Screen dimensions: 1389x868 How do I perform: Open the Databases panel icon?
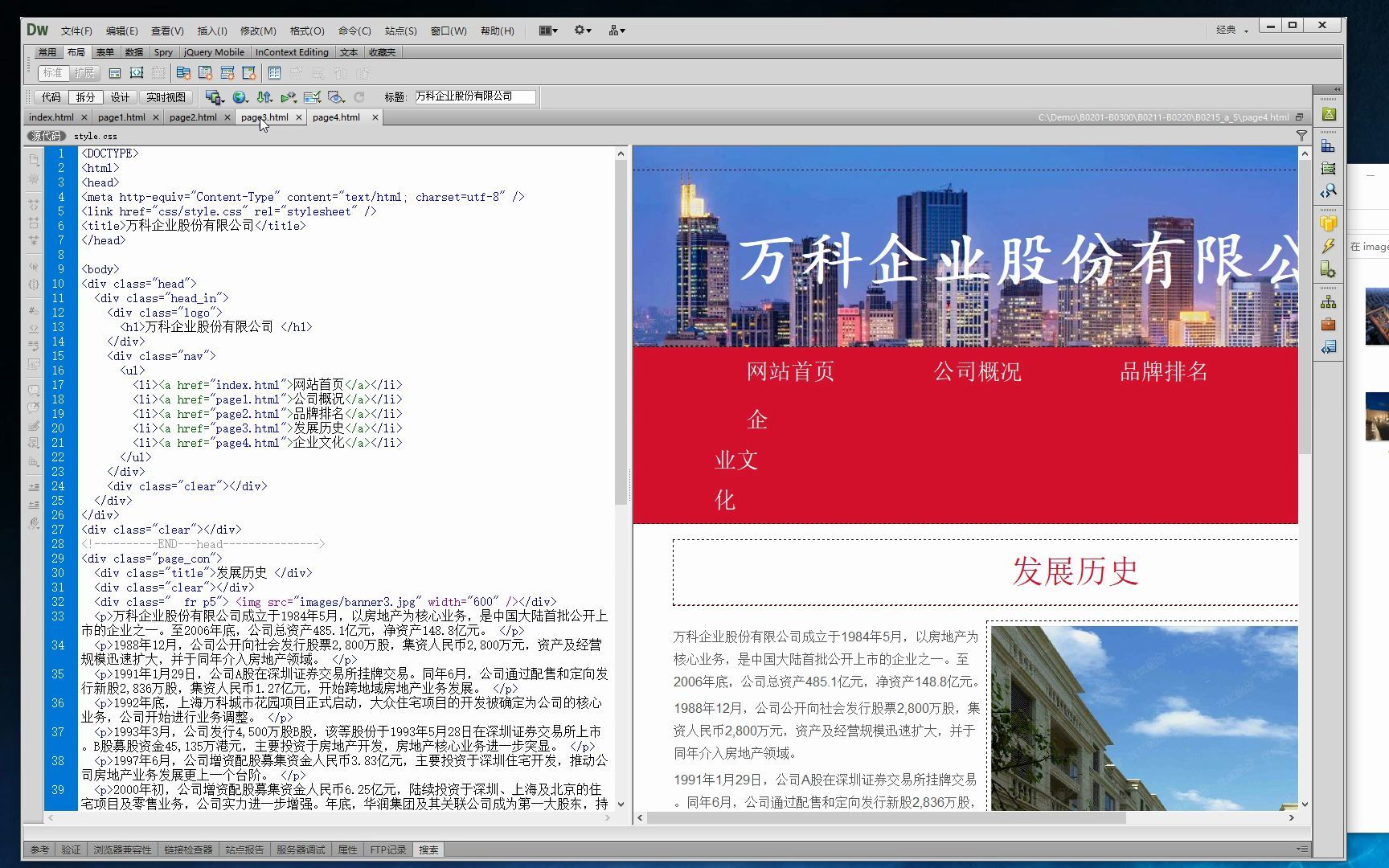(1329, 223)
